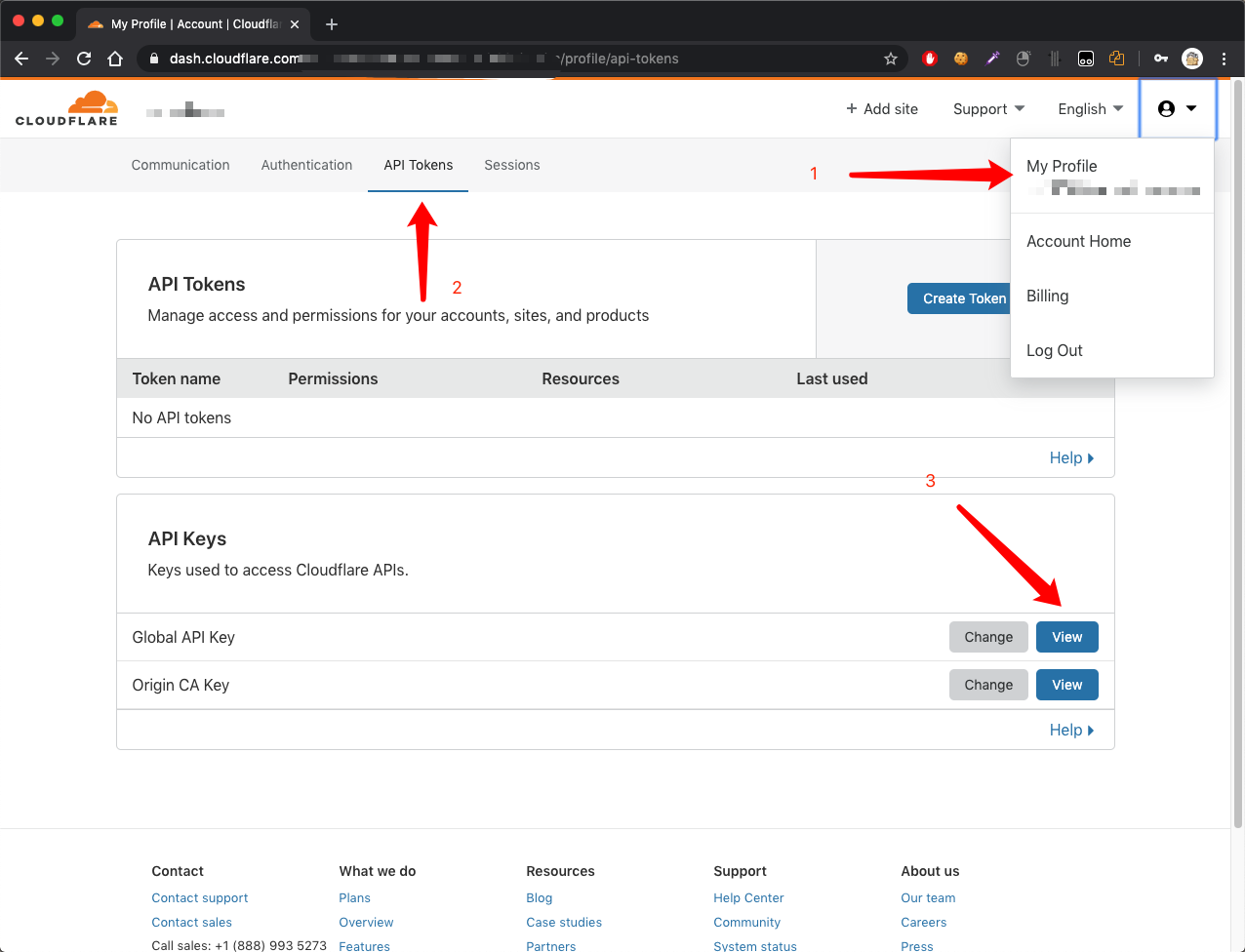This screenshot has height=952, width=1245.
Task: Switch to the Sessions tab
Action: 511,165
